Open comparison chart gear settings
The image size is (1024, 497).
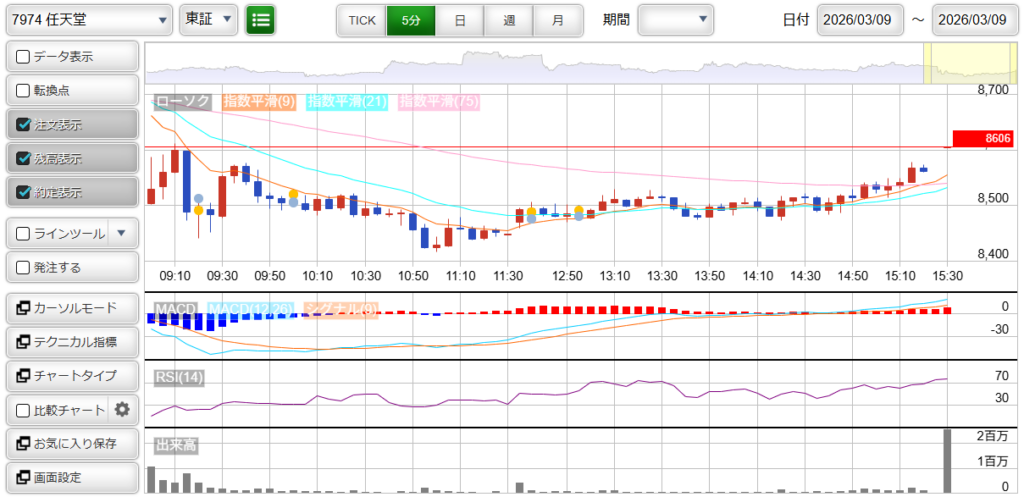pos(122,409)
